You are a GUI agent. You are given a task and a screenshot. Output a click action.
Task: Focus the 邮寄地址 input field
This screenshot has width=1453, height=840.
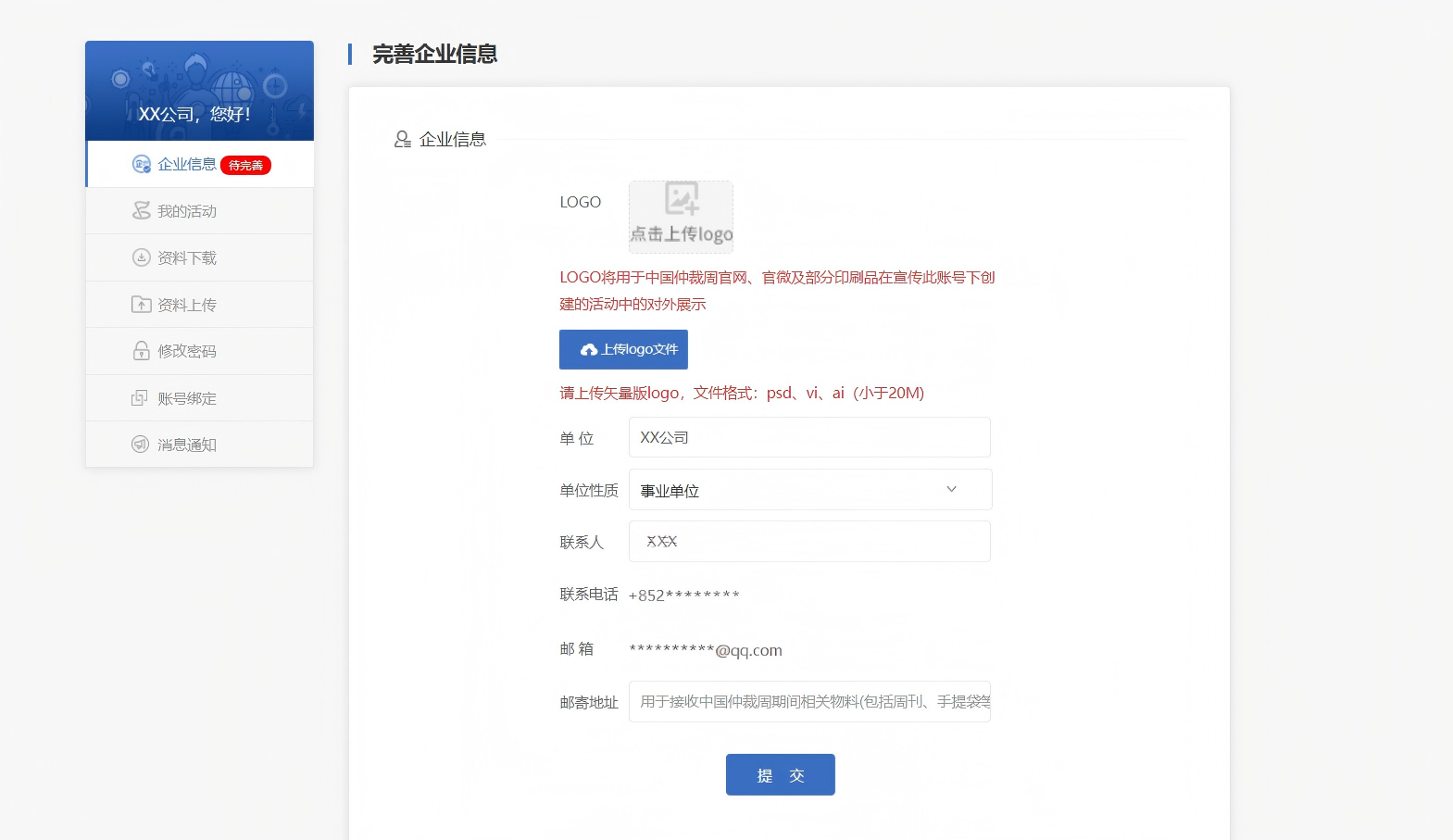pyautogui.click(x=809, y=701)
